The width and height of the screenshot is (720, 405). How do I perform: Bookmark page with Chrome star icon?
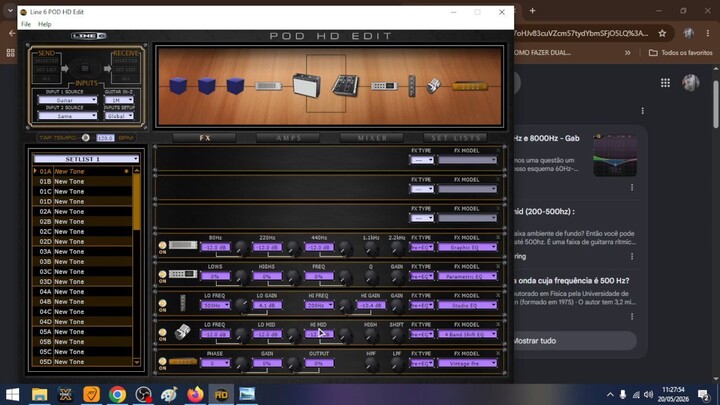662,33
